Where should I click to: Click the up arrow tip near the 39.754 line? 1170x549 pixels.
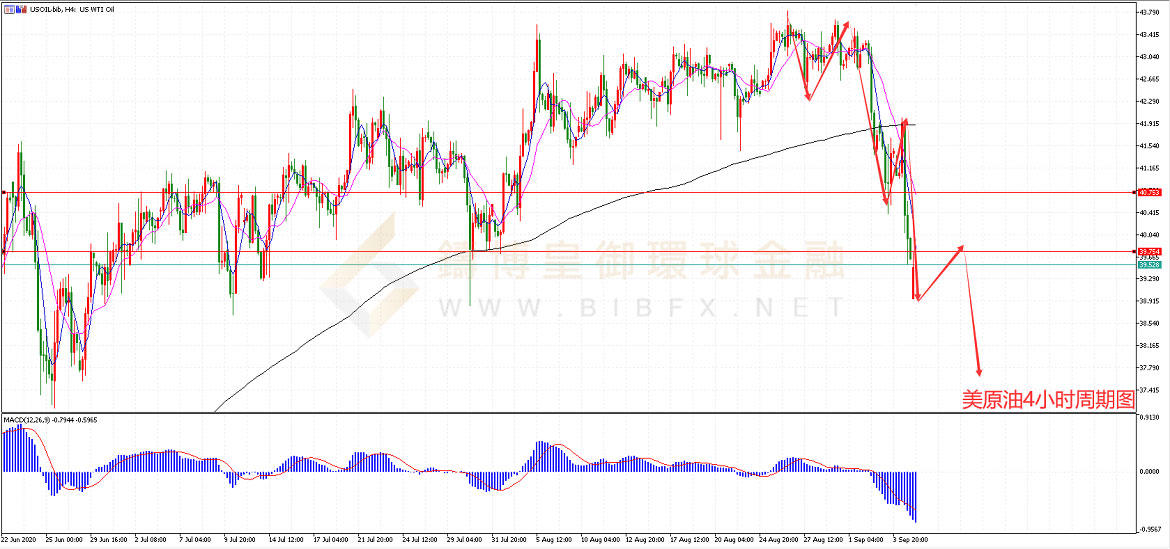[962, 246]
